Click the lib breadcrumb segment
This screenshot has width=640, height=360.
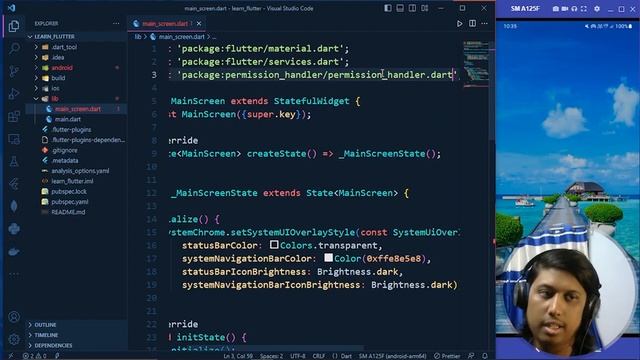(x=138, y=37)
